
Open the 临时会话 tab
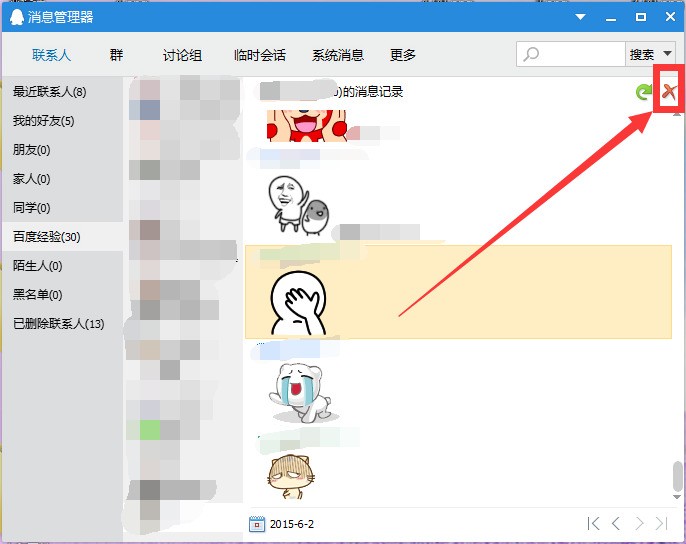[260, 55]
